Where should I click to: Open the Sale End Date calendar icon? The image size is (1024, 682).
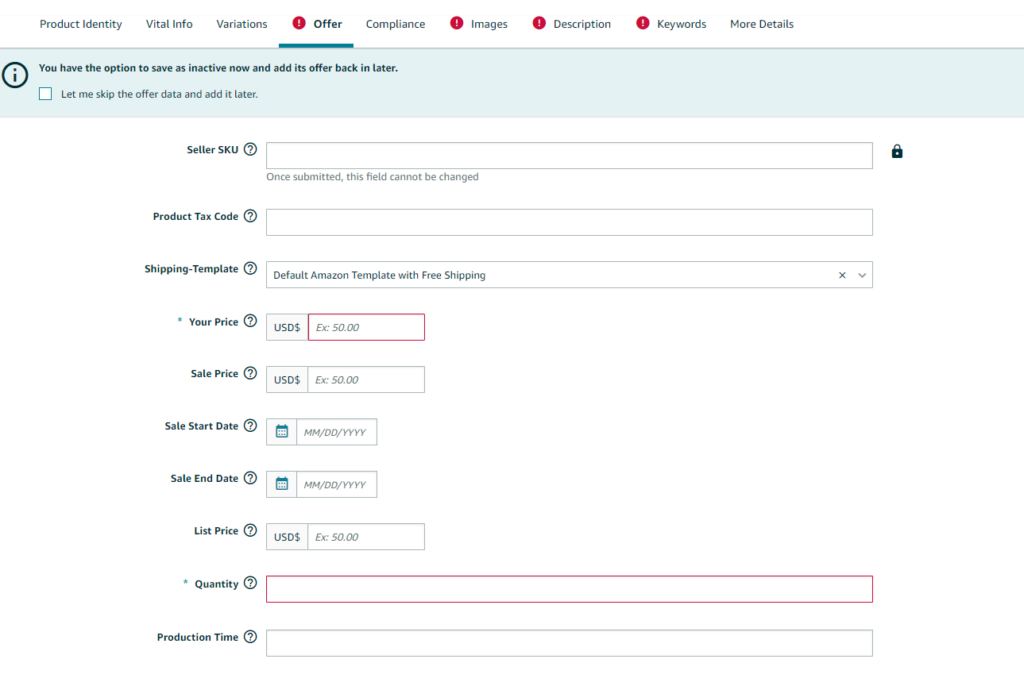click(282, 484)
